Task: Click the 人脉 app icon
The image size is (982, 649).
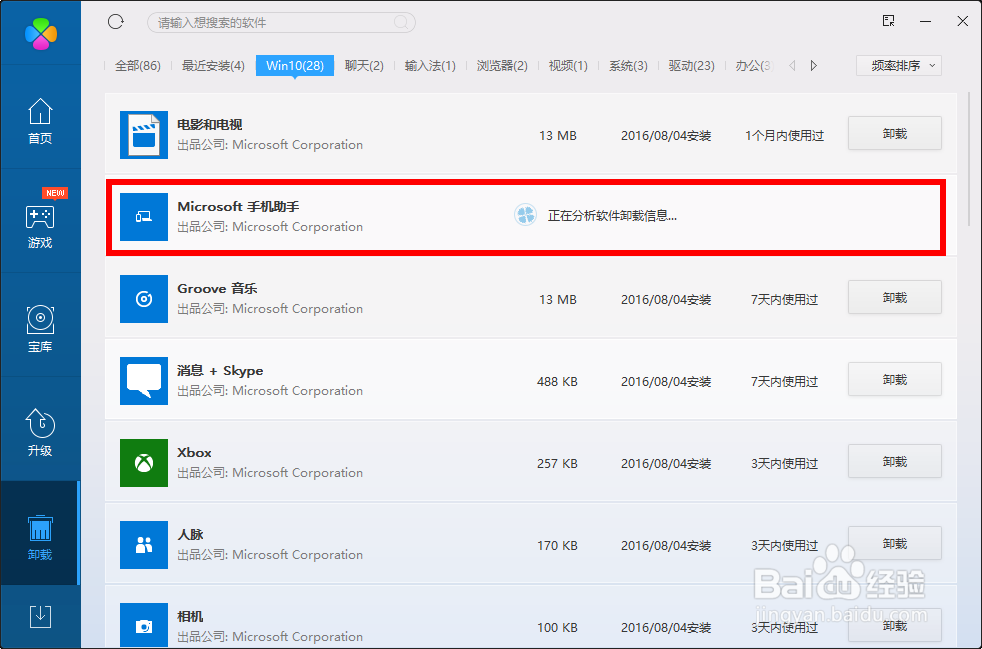Action: pyautogui.click(x=144, y=545)
